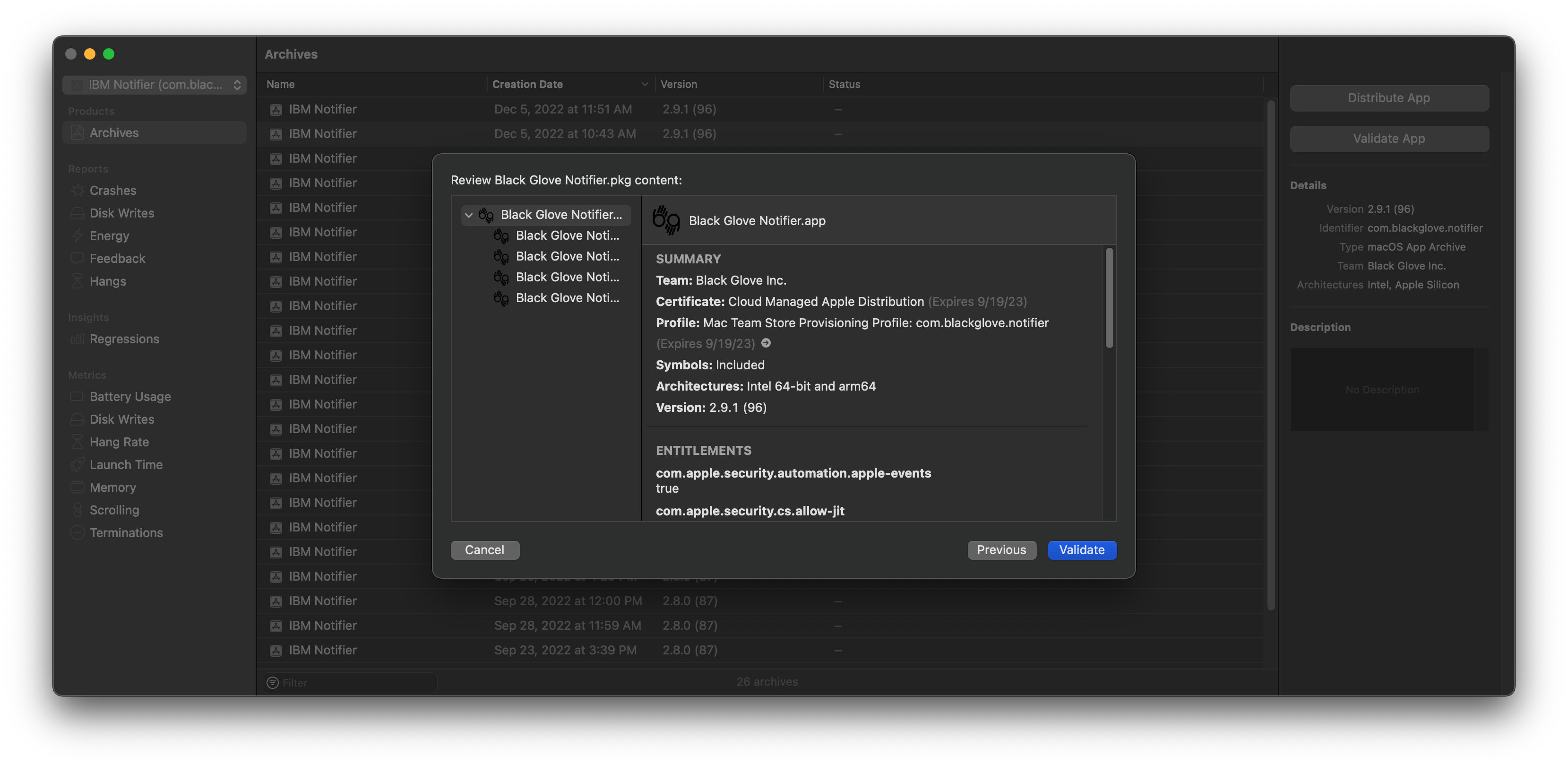The height and width of the screenshot is (766, 1568).
Task: Click the Feedback speech bubble icon
Action: point(78,258)
